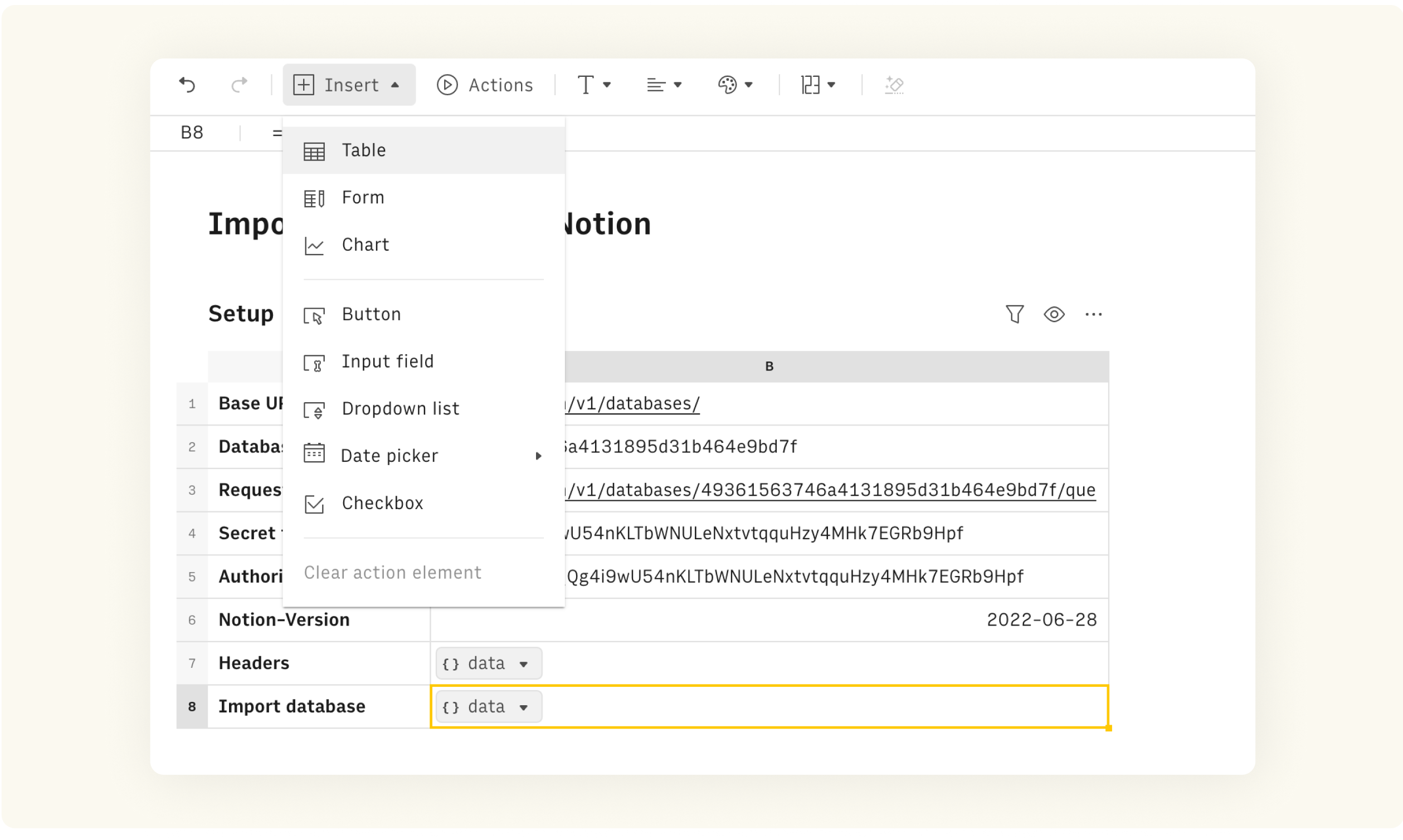Insert a Checkbox element
Viewport: 1403px width, 840px height.
[x=423, y=504]
